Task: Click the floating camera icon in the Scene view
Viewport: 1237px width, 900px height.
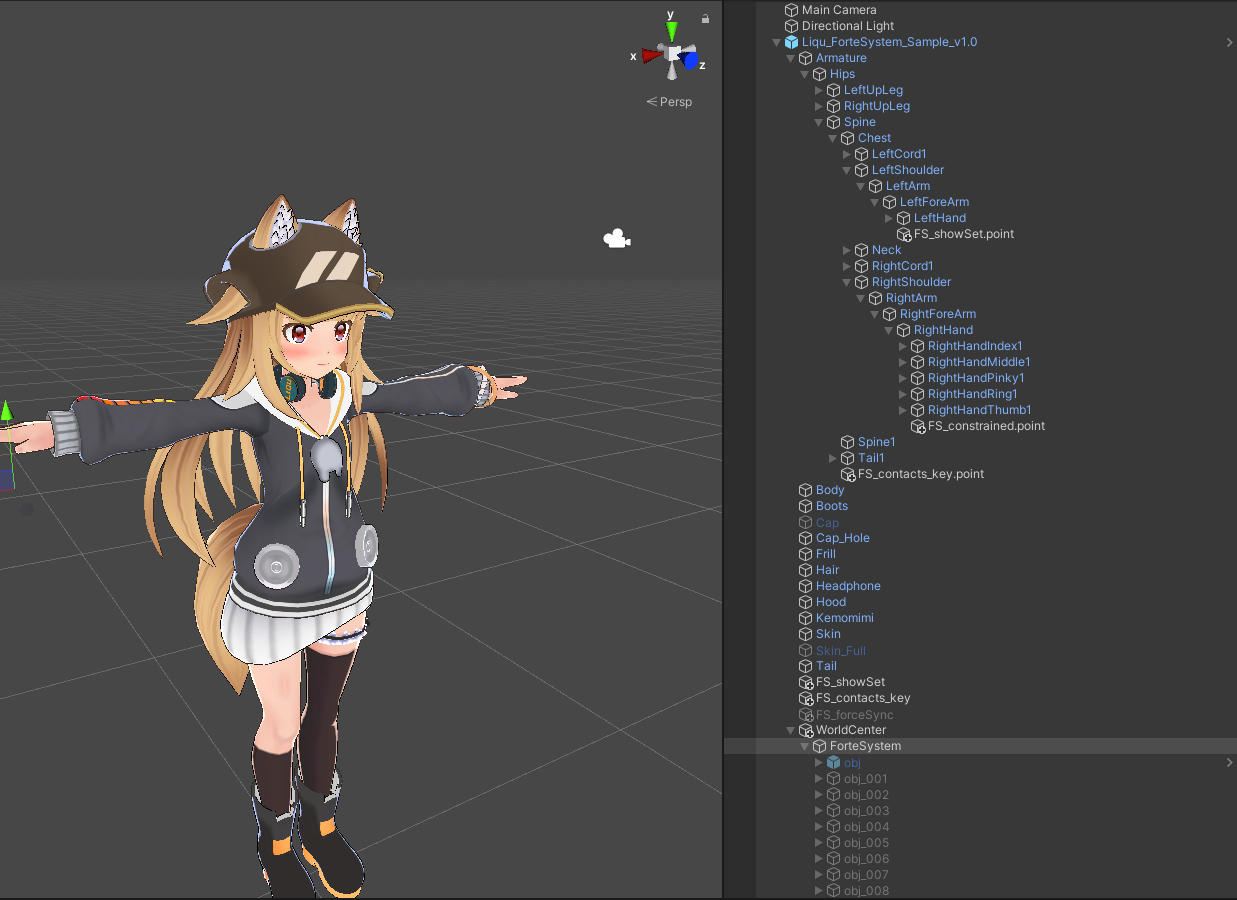Action: pos(616,238)
